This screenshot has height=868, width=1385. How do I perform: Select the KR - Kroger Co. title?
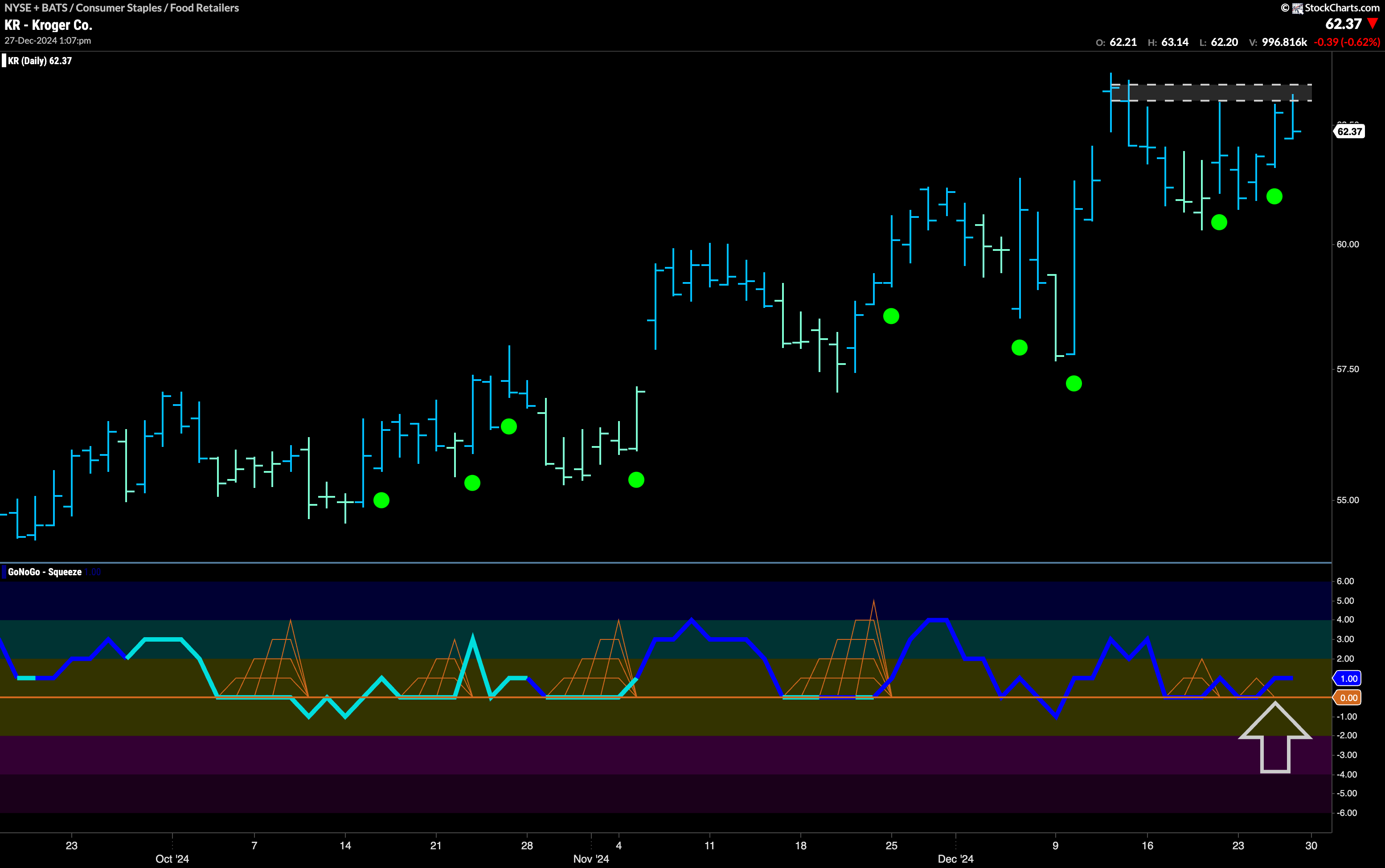click(x=48, y=25)
